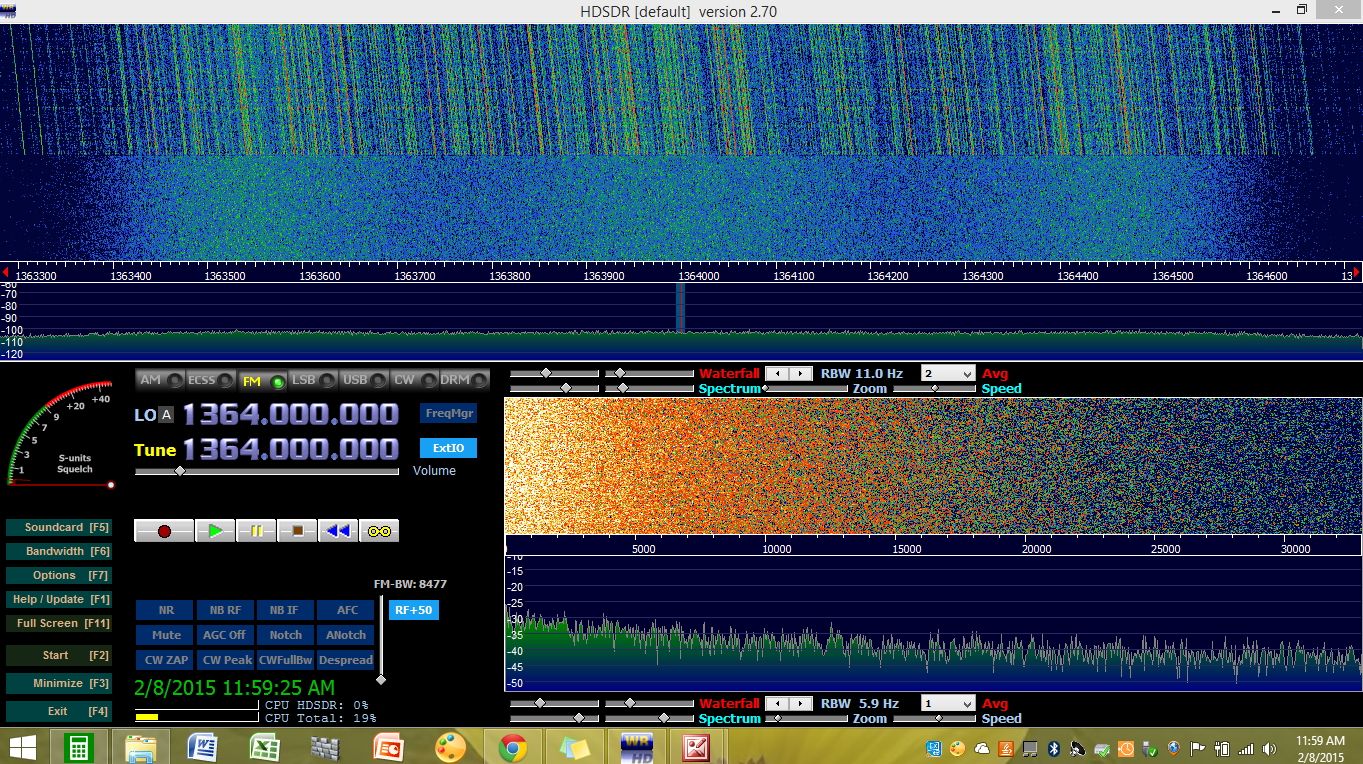Screen dimensions: 1363x764
Task: Select AM demodulation mode
Action: tap(160, 380)
